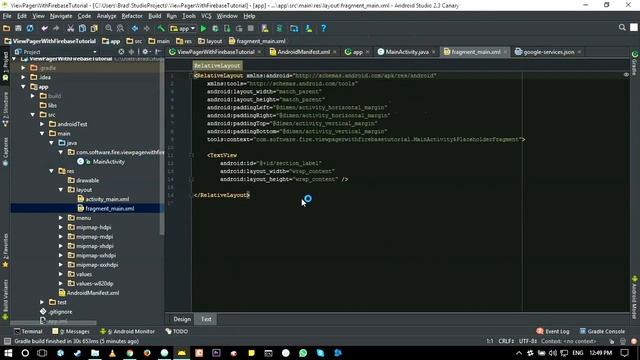Open the Refactor menu

[132, 16]
